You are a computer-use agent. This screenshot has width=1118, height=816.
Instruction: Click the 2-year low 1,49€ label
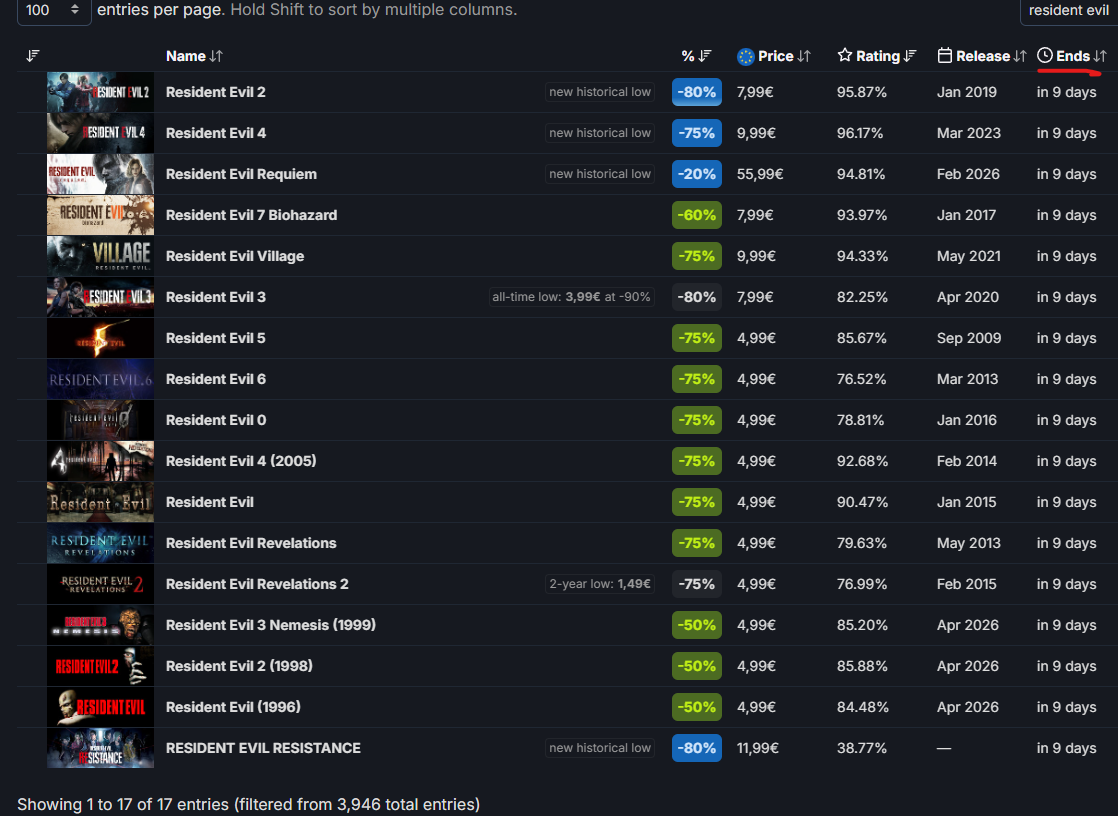[x=600, y=584]
